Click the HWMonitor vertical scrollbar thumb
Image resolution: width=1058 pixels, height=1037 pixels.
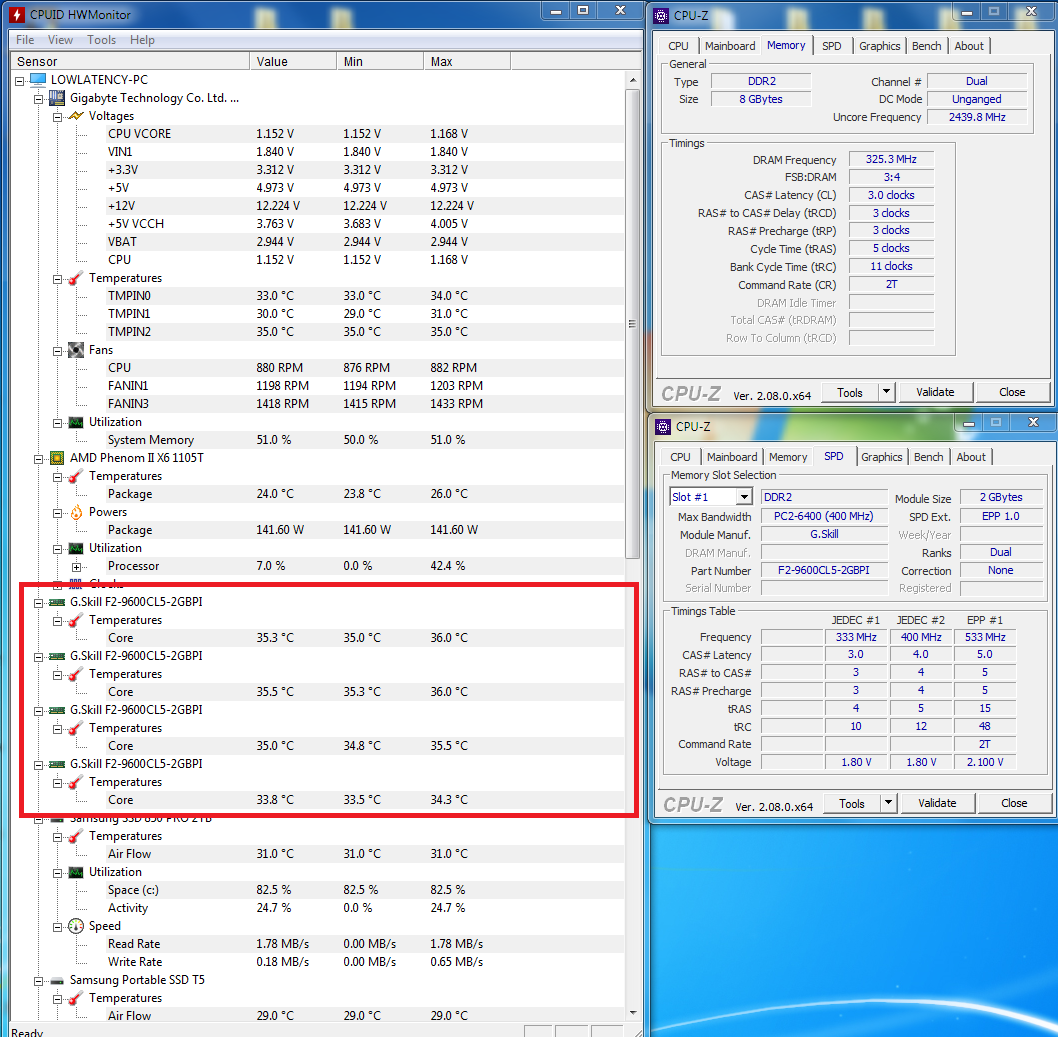(632, 324)
